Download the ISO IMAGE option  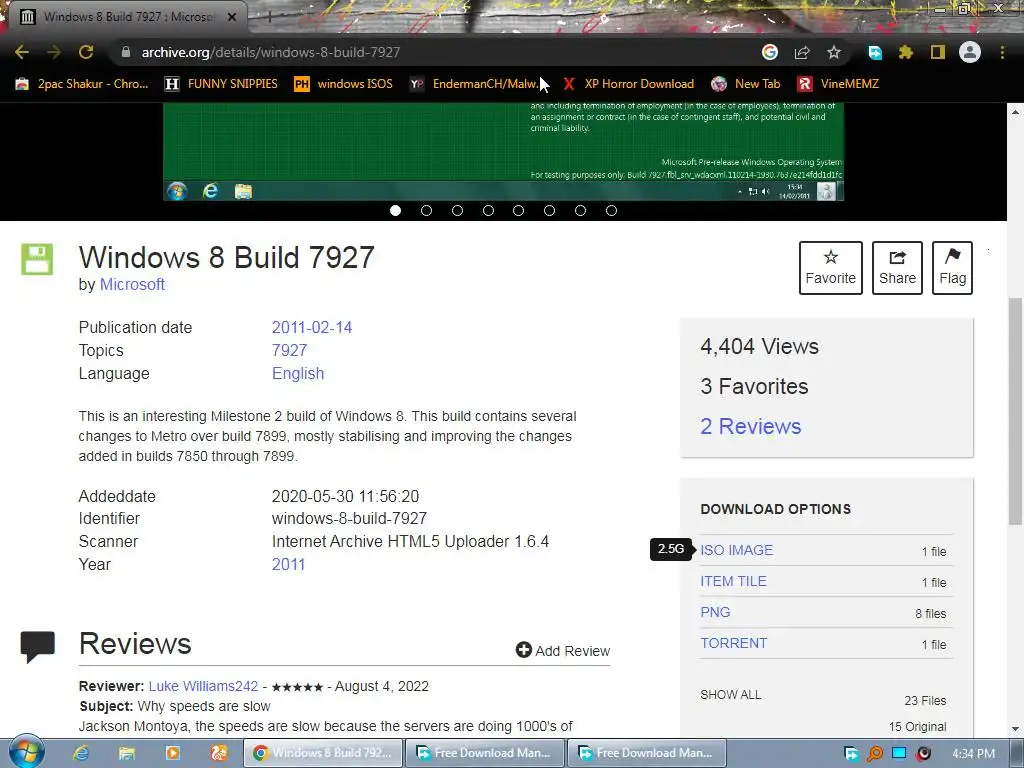(737, 550)
